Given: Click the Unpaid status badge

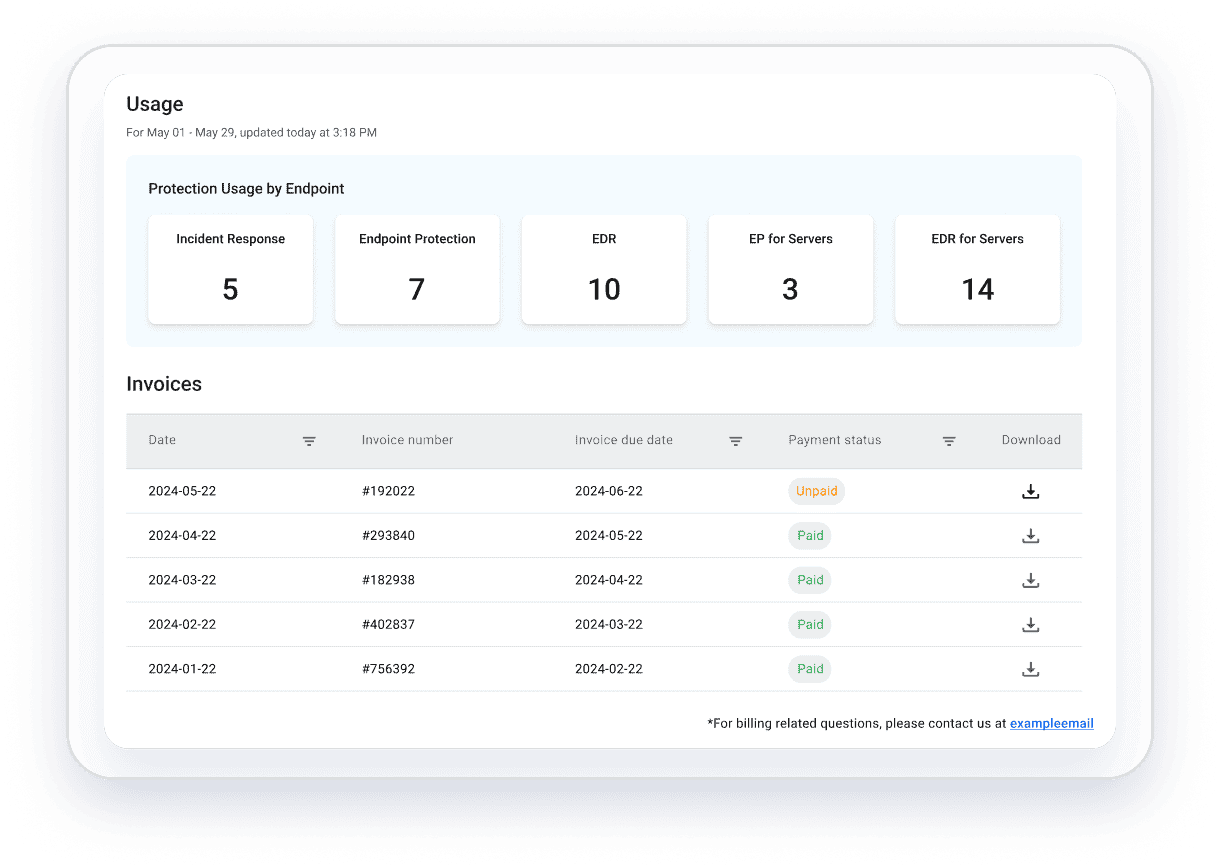Looking at the screenshot, I should 816,492.
